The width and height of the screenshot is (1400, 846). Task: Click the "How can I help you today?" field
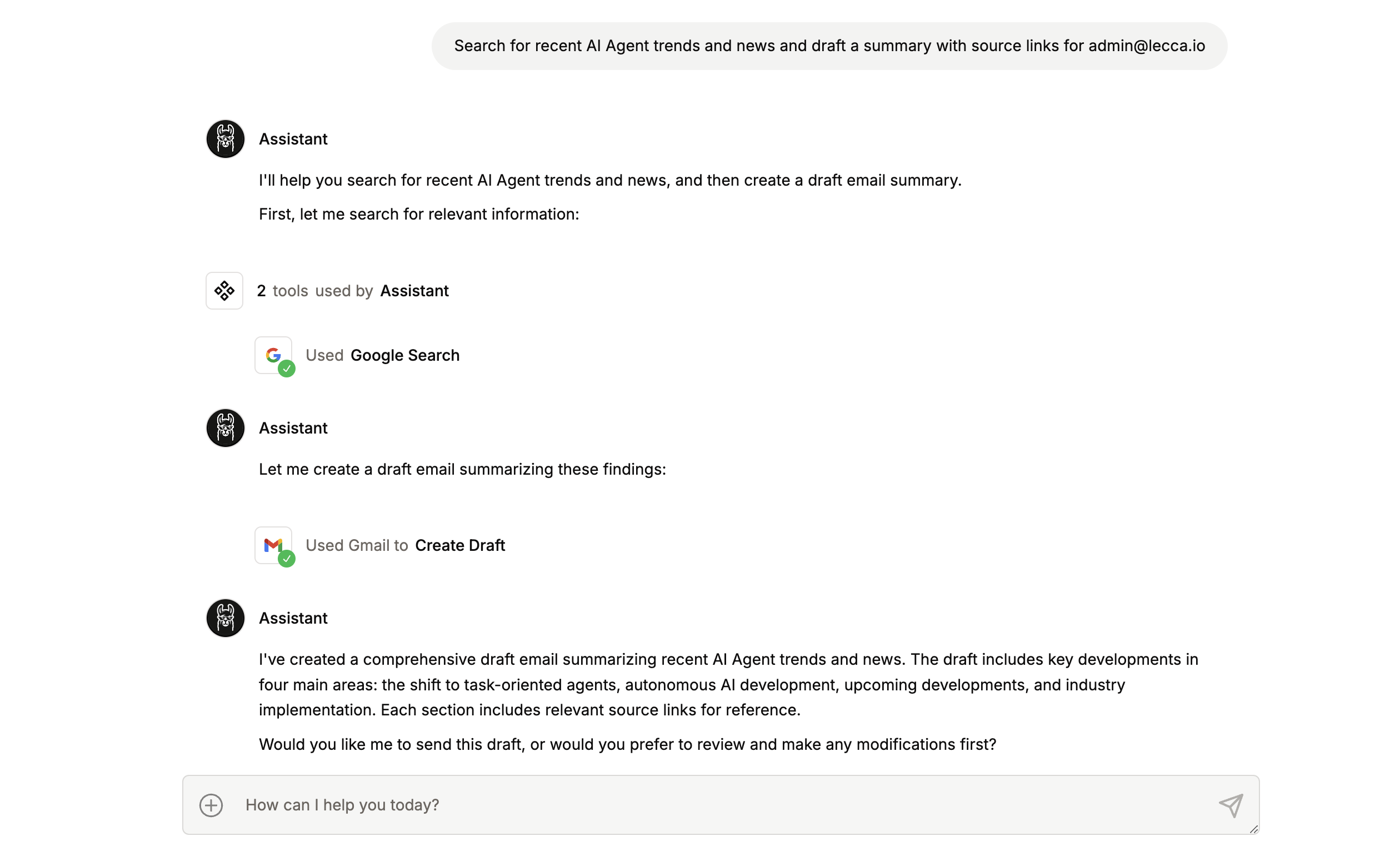pyautogui.click(x=721, y=805)
